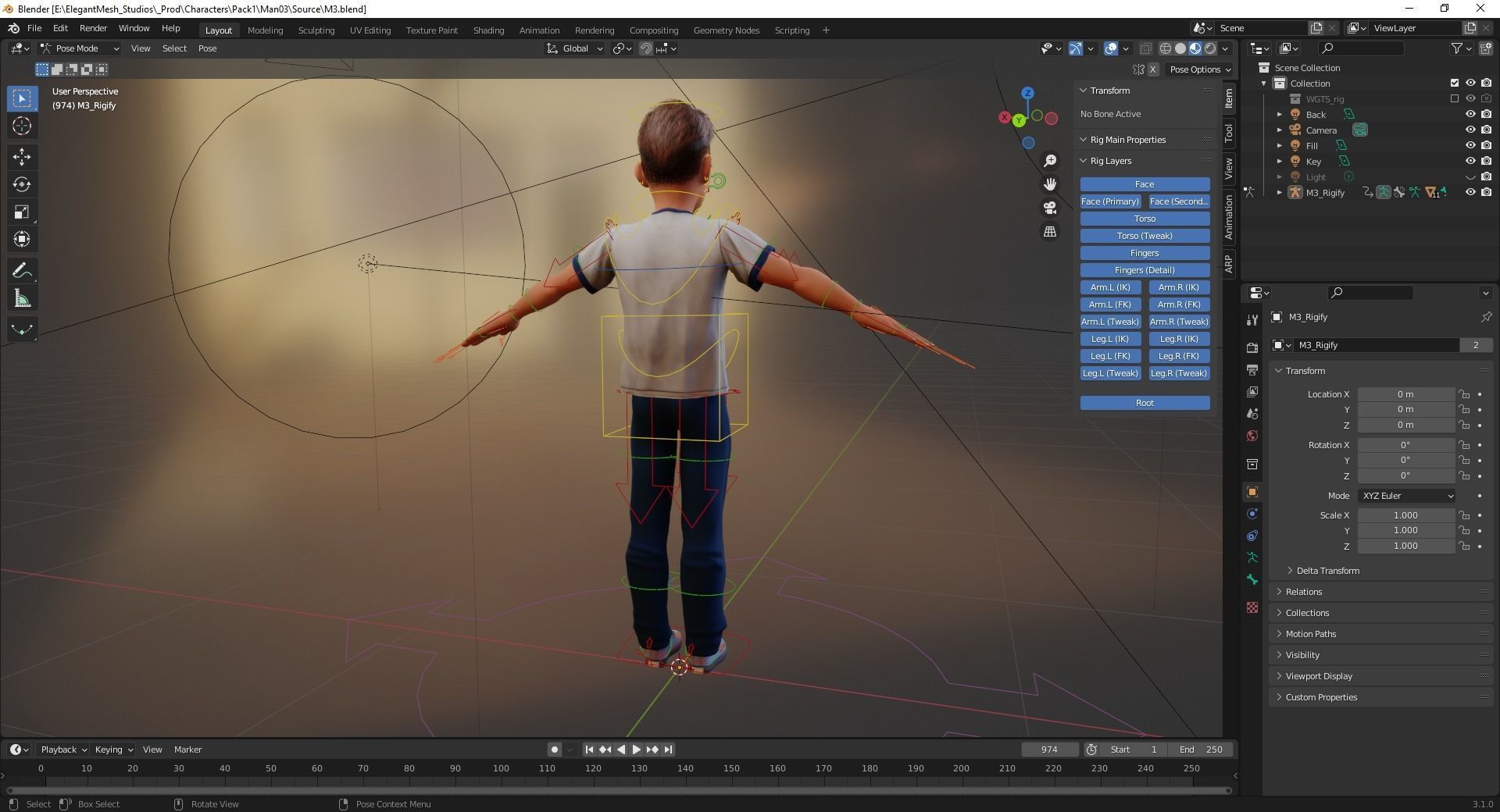Select the Measure tool
The height and width of the screenshot is (812, 1500).
[x=22, y=298]
